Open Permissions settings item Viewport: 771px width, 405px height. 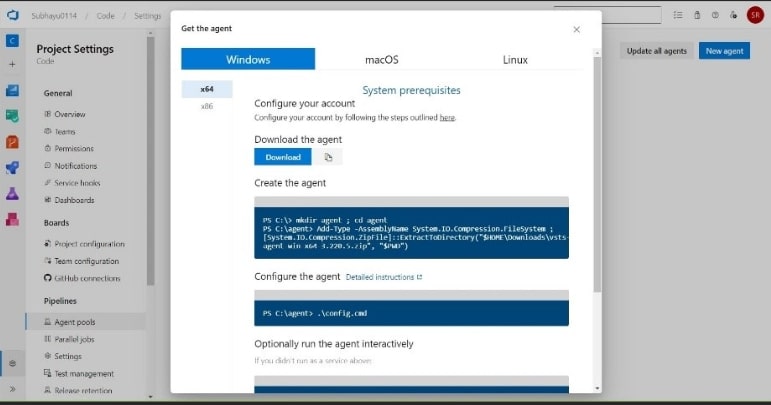click(74, 148)
